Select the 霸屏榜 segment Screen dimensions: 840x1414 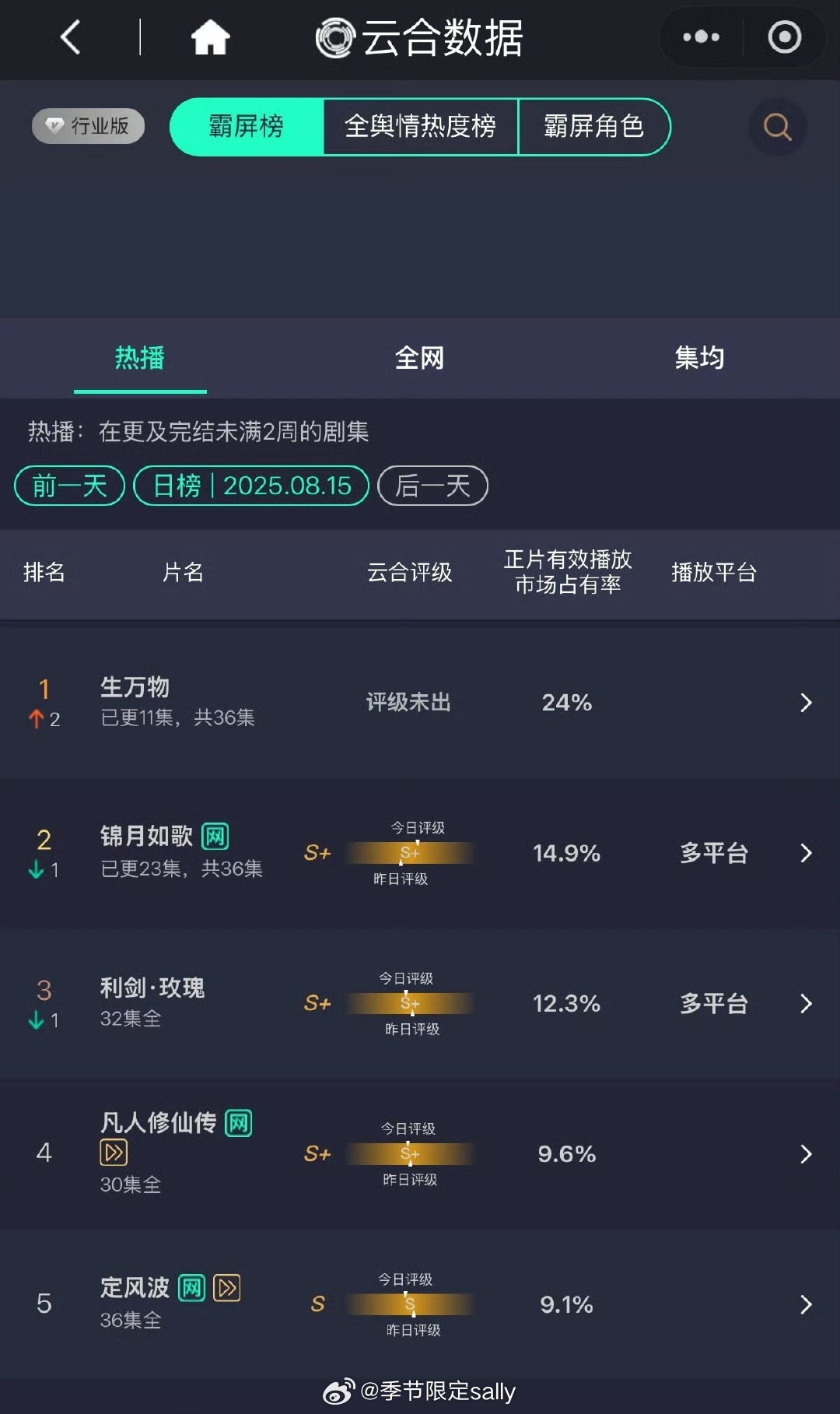click(x=247, y=126)
